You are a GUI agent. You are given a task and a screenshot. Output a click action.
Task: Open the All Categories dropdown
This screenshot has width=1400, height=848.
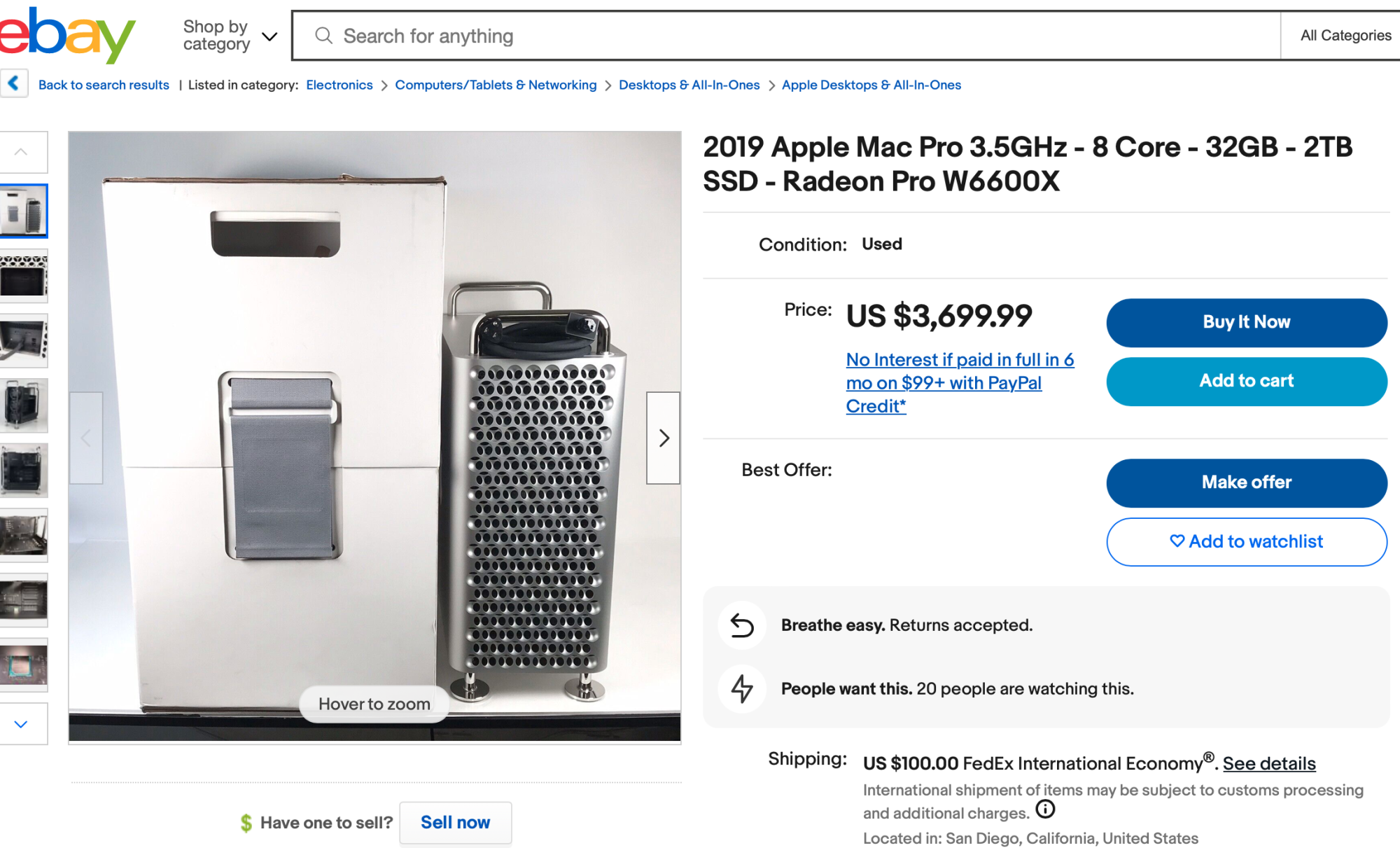click(x=1345, y=36)
